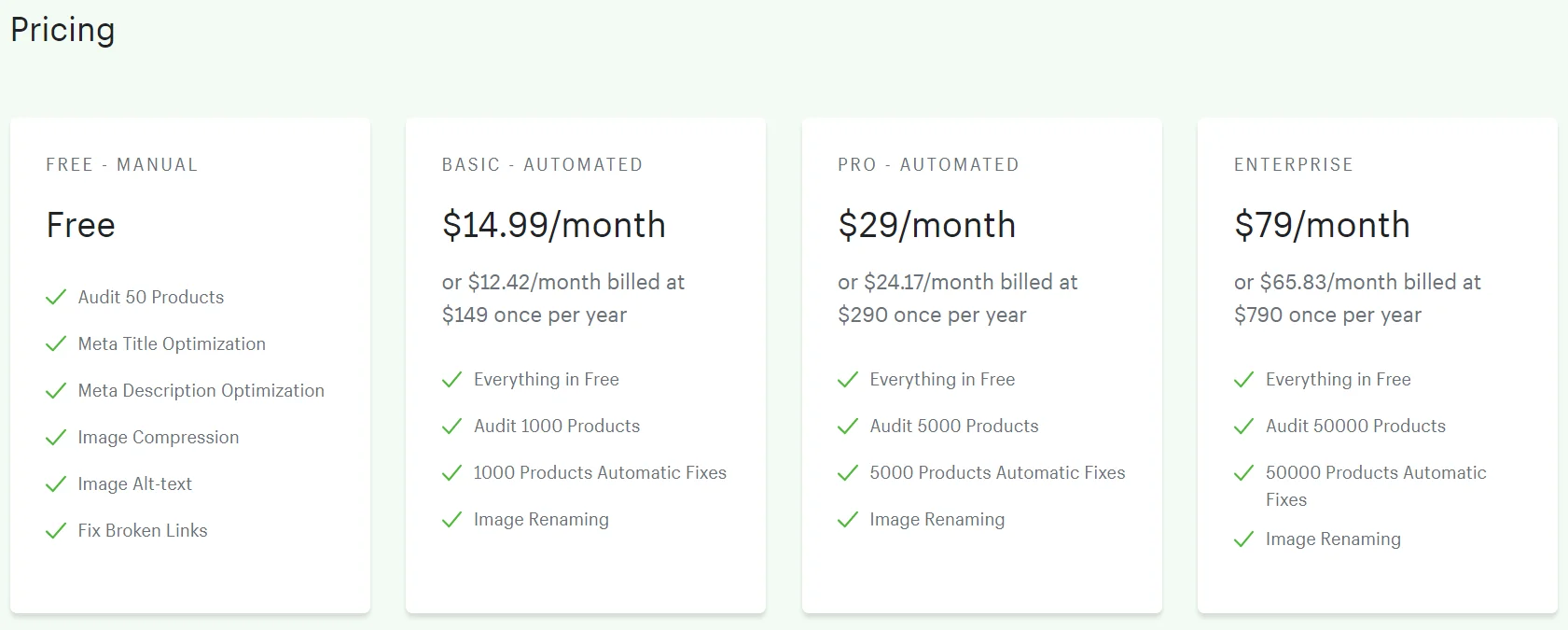Click checkmark next to Meta Title Optimization
The height and width of the screenshot is (630, 1568).
click(56, 343)
